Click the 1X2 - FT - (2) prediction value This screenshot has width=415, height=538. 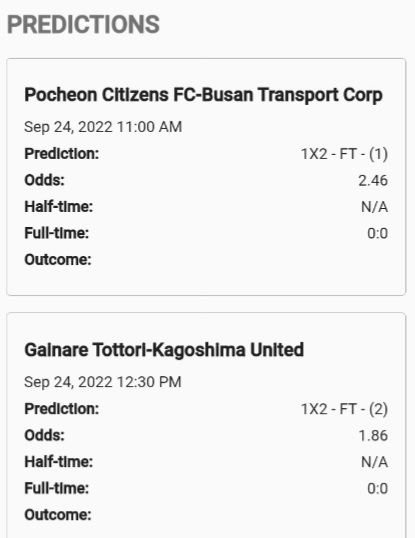(344, 409)
